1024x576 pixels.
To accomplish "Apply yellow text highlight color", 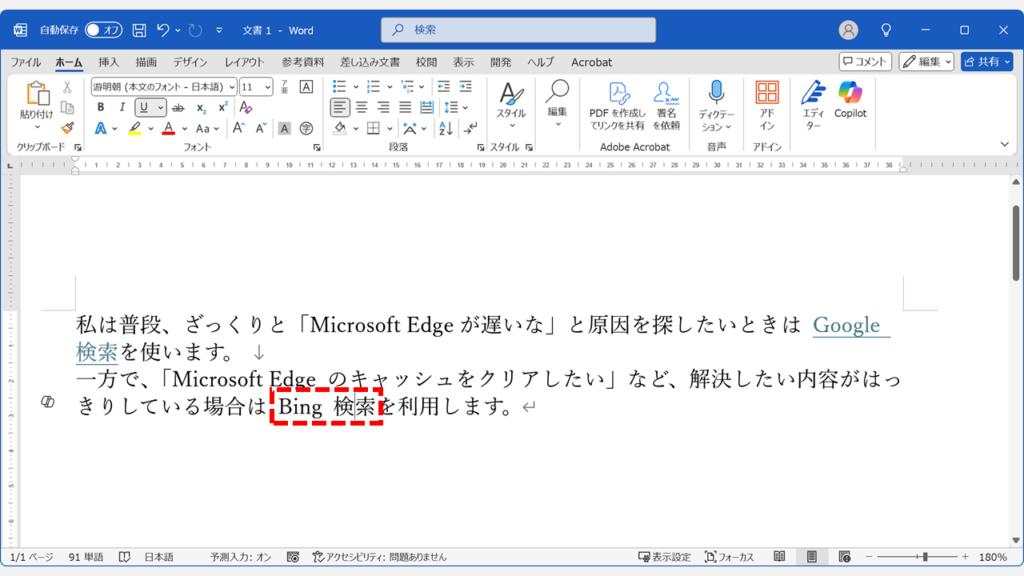I will click(x=135, y=129).
